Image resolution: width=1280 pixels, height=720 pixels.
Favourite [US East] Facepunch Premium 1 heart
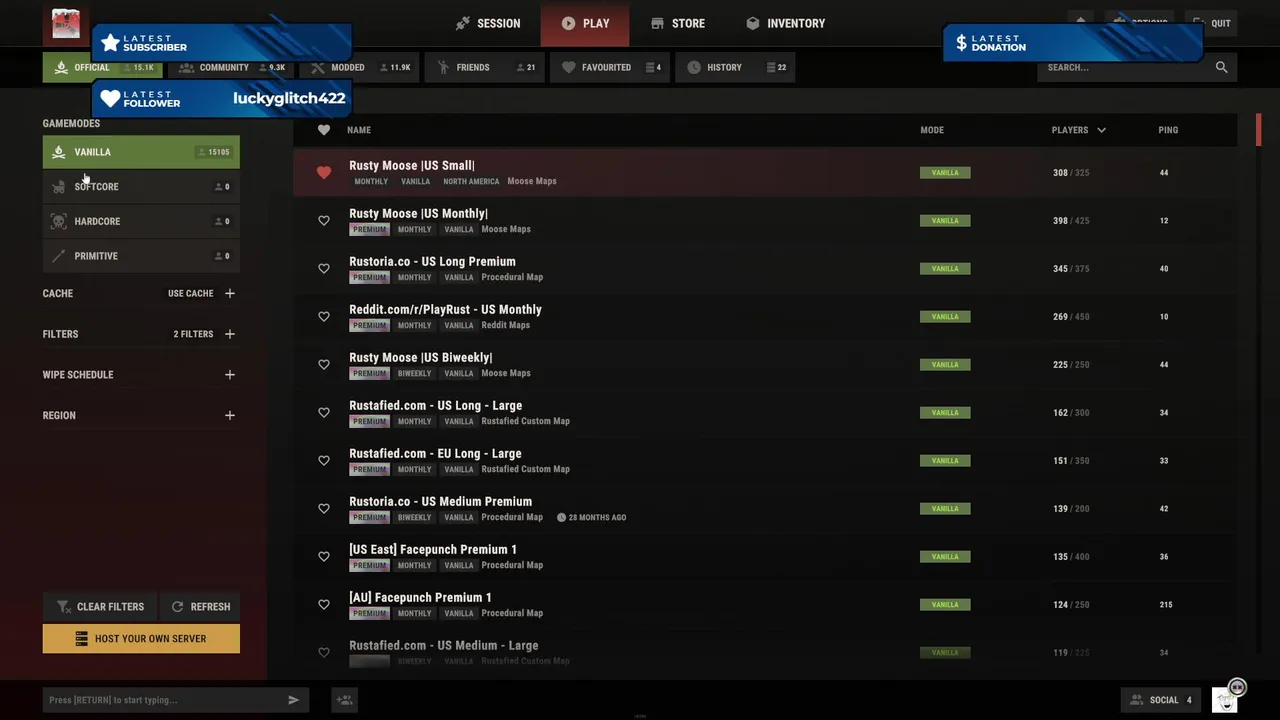324,556
